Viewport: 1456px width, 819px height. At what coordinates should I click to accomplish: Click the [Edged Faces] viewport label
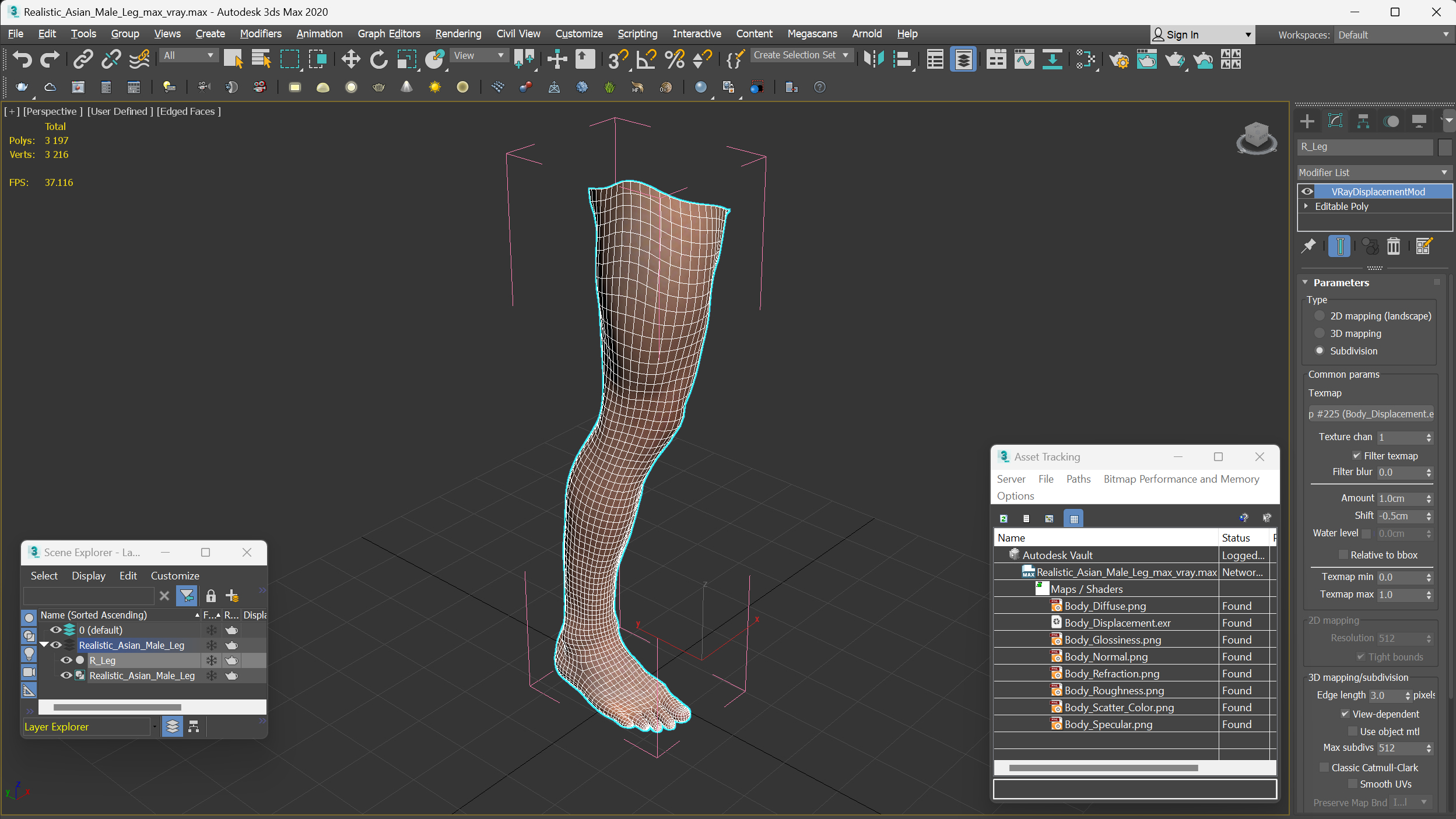189,111
